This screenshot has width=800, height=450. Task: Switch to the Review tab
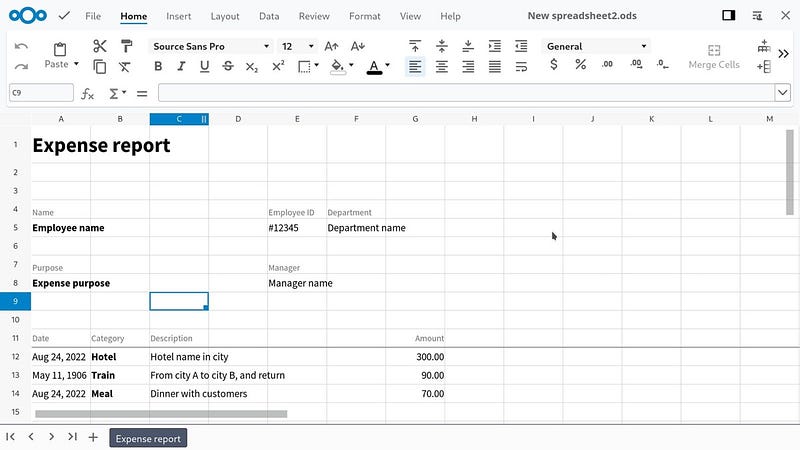pos(314,16)
